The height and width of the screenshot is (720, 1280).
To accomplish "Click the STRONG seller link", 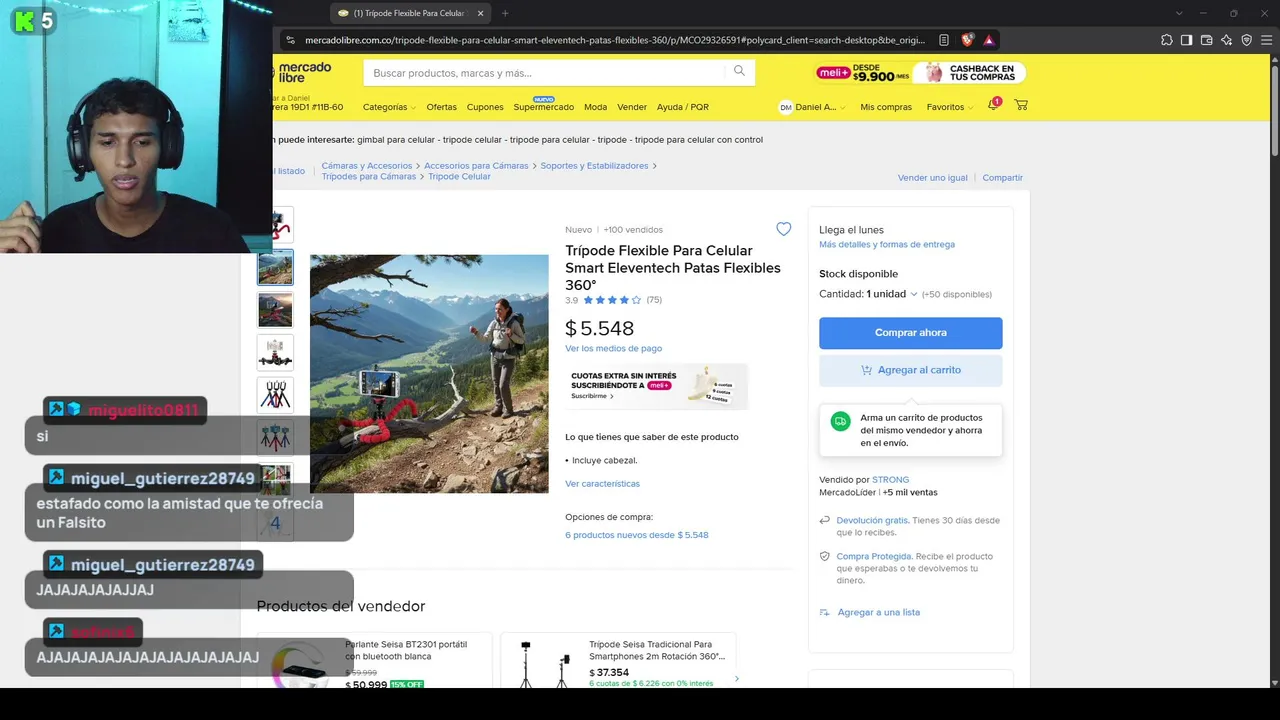I will coord(890,480).
